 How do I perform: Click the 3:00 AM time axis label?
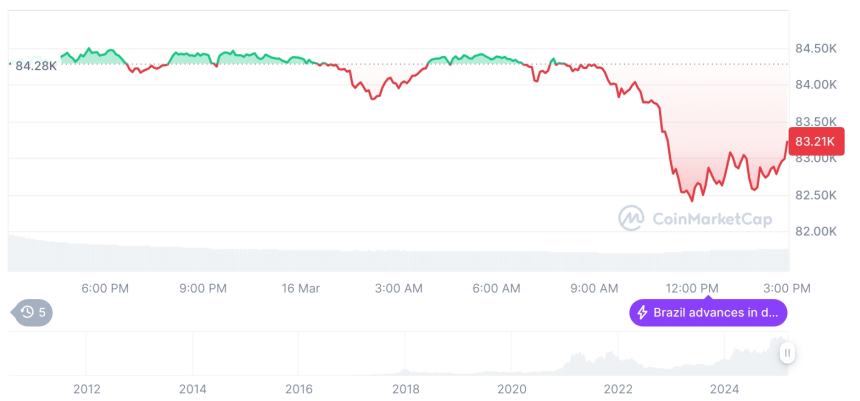pyautogui.click(x=399, y=288)
